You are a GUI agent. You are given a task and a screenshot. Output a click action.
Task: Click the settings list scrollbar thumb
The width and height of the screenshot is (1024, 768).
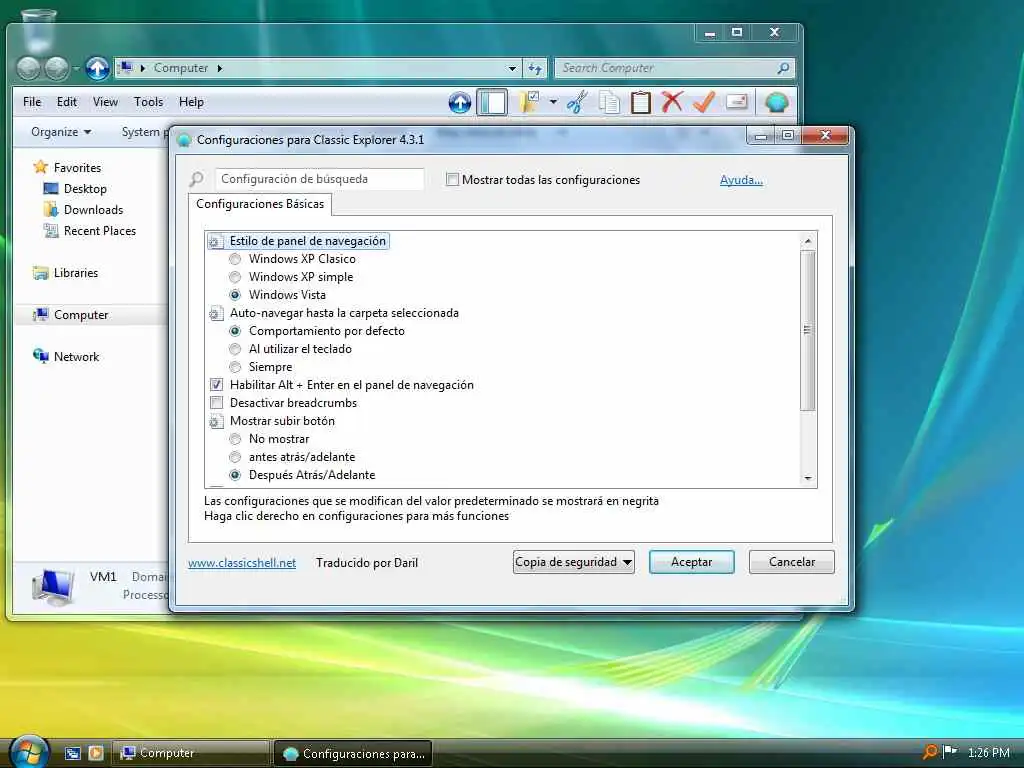(808, 330)
